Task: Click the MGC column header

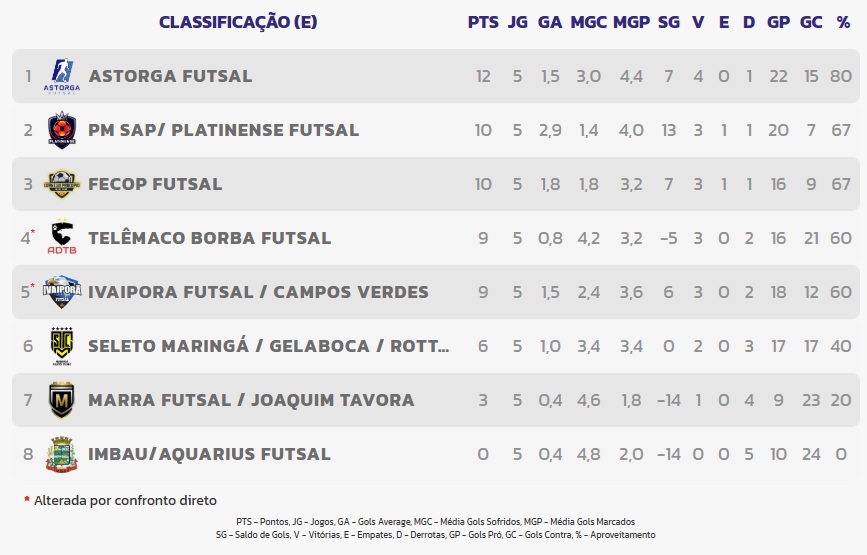Action: (x=588, y=22)
